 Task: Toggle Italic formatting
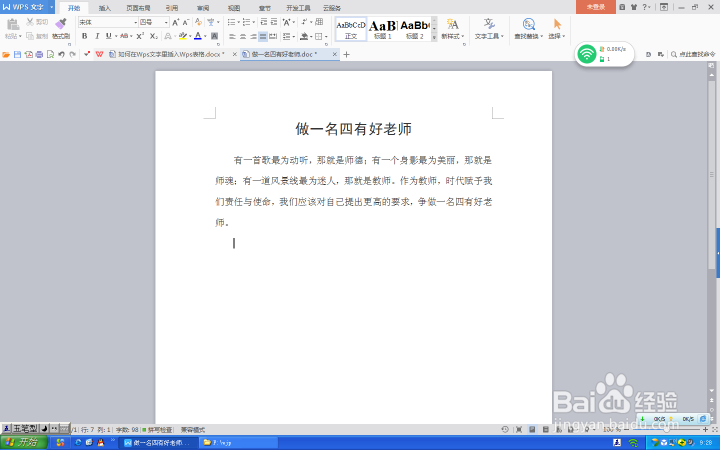97,36
